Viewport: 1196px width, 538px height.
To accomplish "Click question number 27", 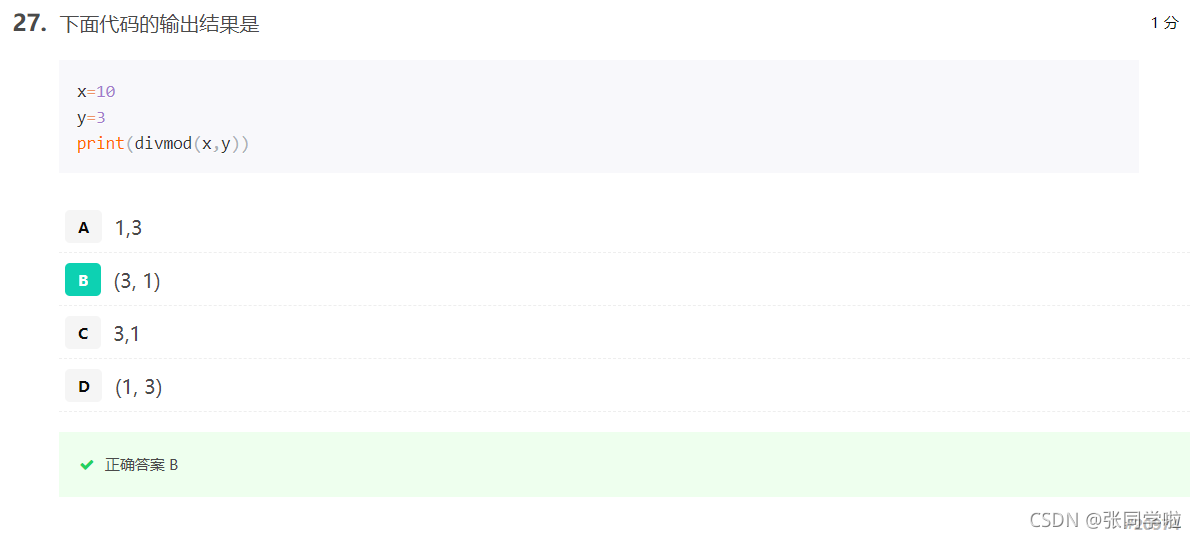I will pyautogui.click(x=30, y=24).
